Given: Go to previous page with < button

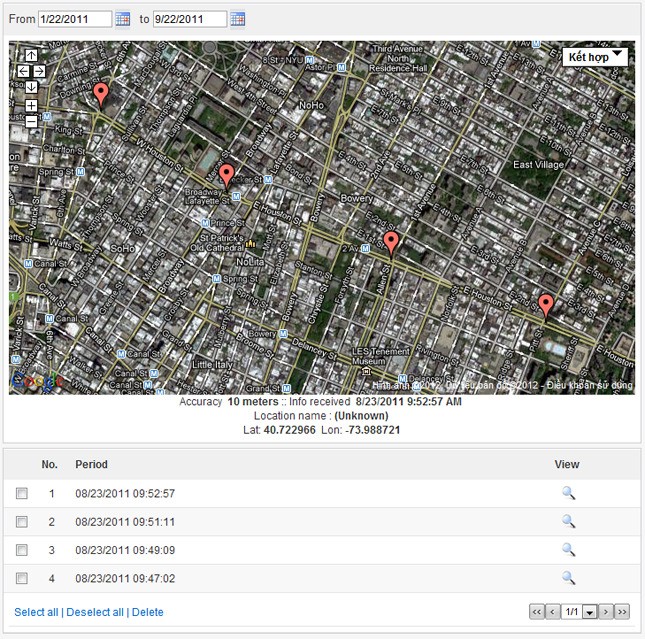Looking at the screenshot, I should coord(552,612).
